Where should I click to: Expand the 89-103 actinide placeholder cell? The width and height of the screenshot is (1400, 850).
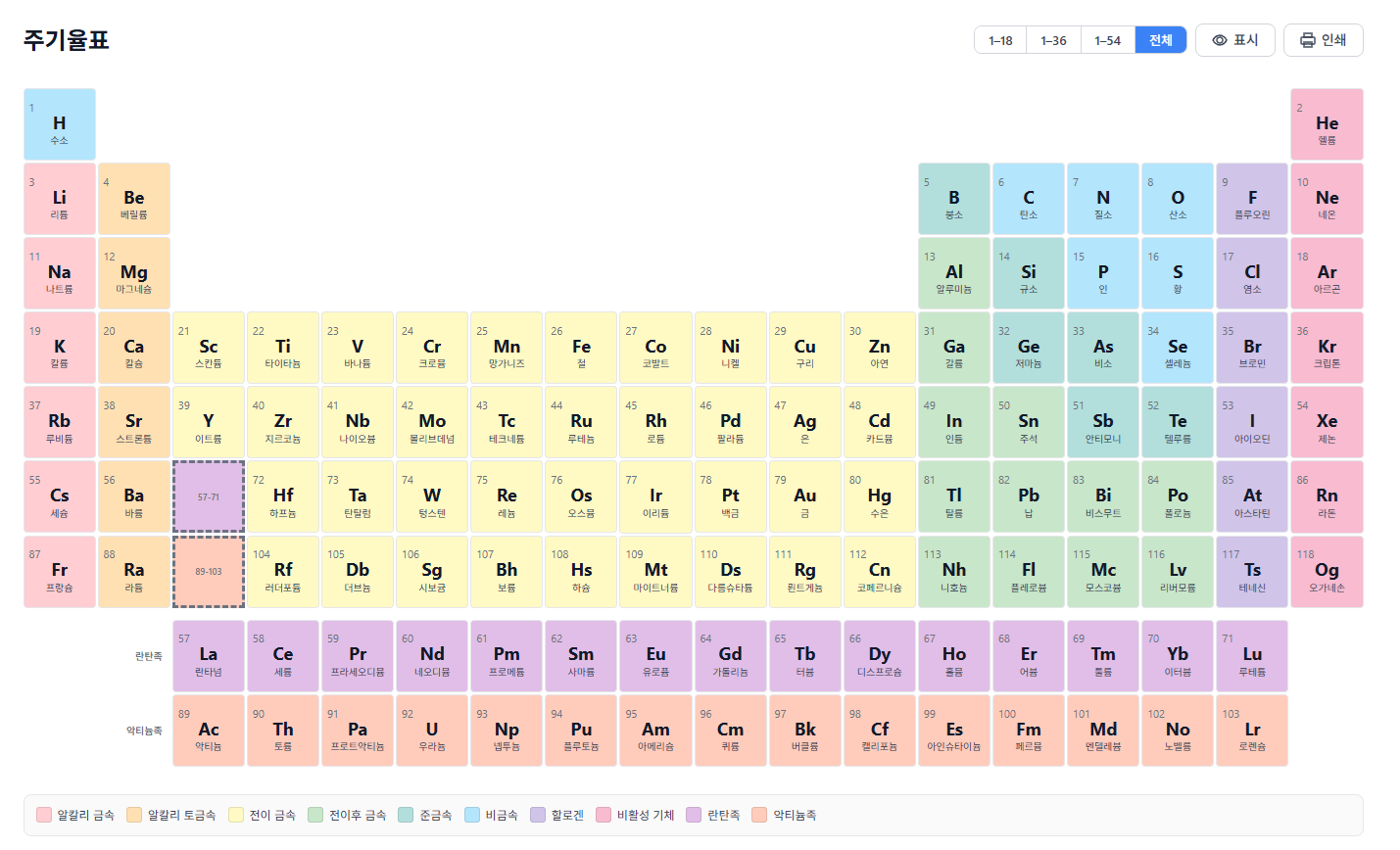(x=208, y=571)
